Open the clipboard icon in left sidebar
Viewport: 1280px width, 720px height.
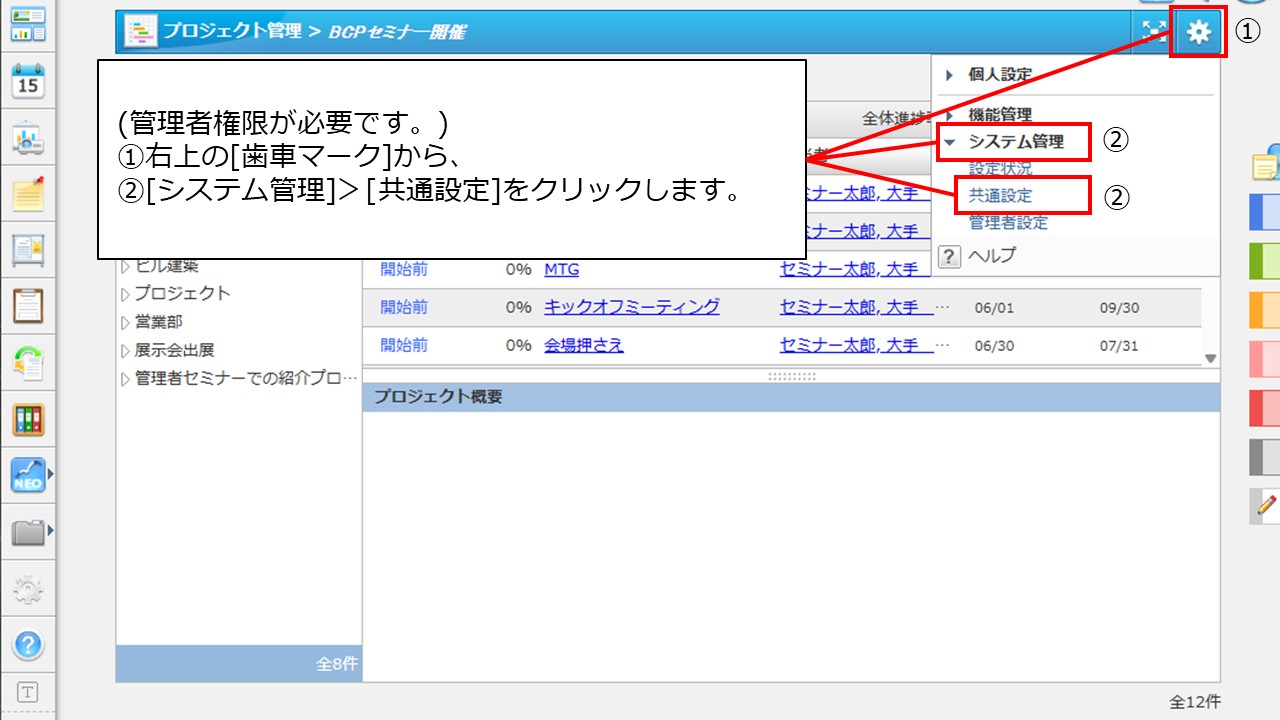[28, 306]
